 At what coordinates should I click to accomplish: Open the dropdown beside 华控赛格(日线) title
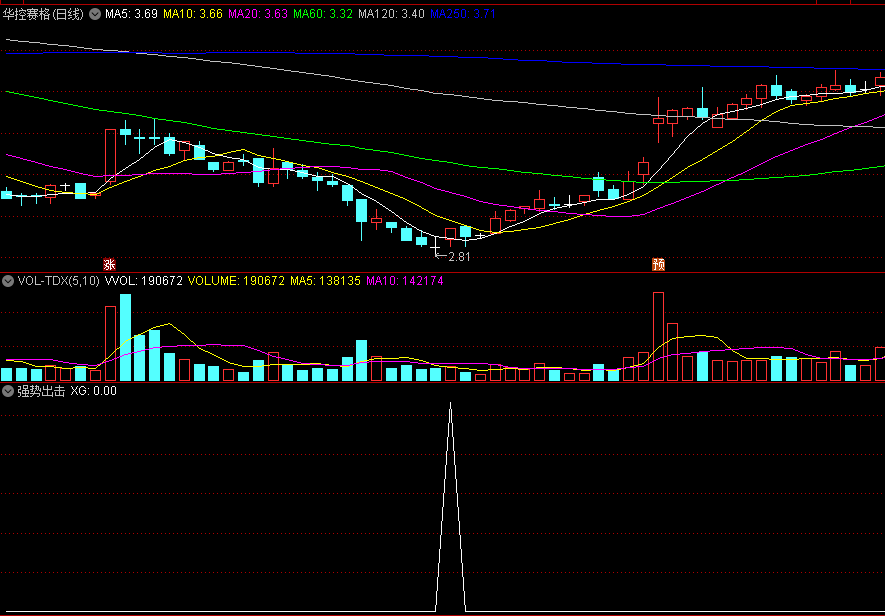pyautogui.click(x=94, y=14)
